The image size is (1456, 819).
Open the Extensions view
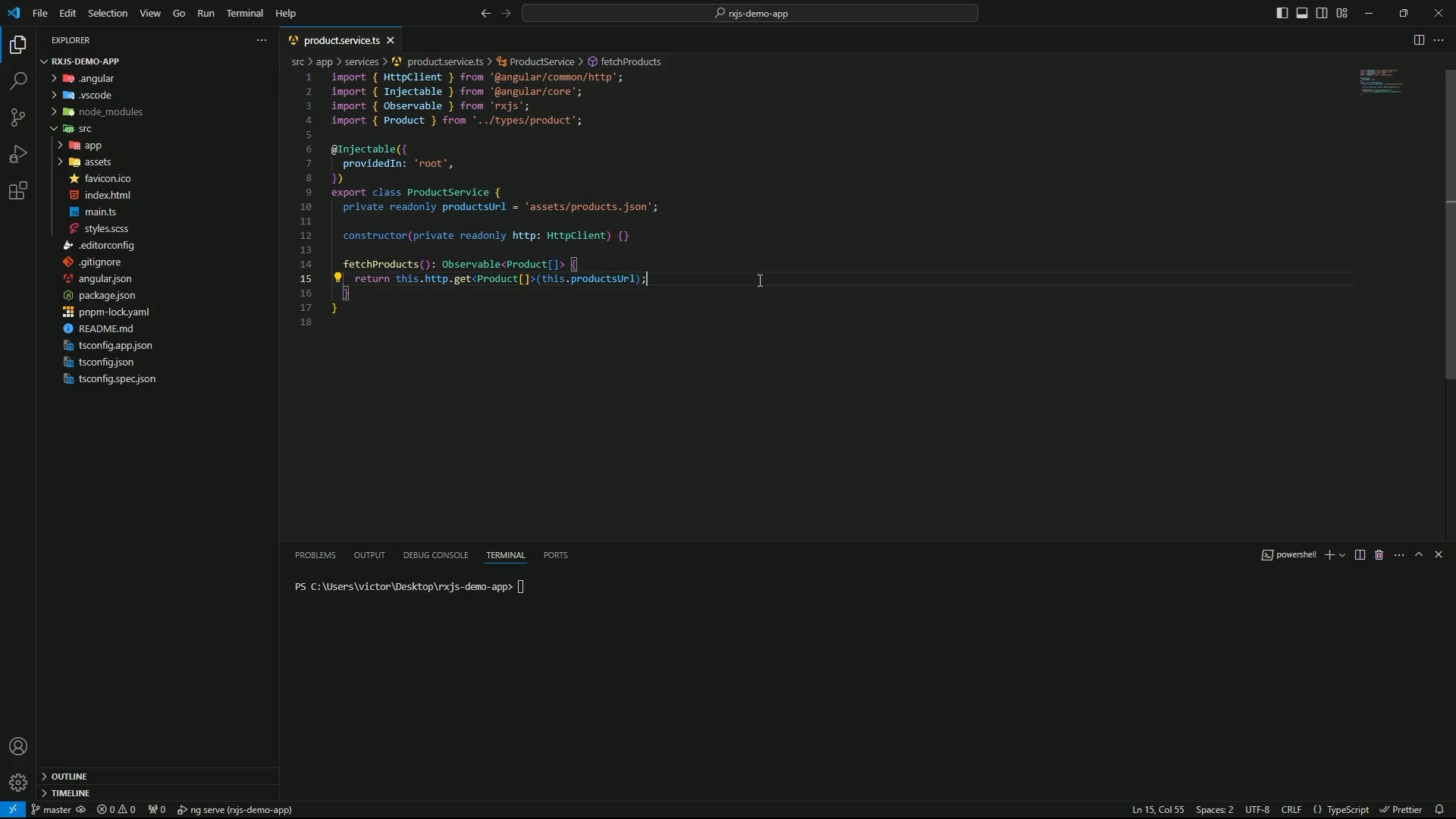tap(18, 190)
